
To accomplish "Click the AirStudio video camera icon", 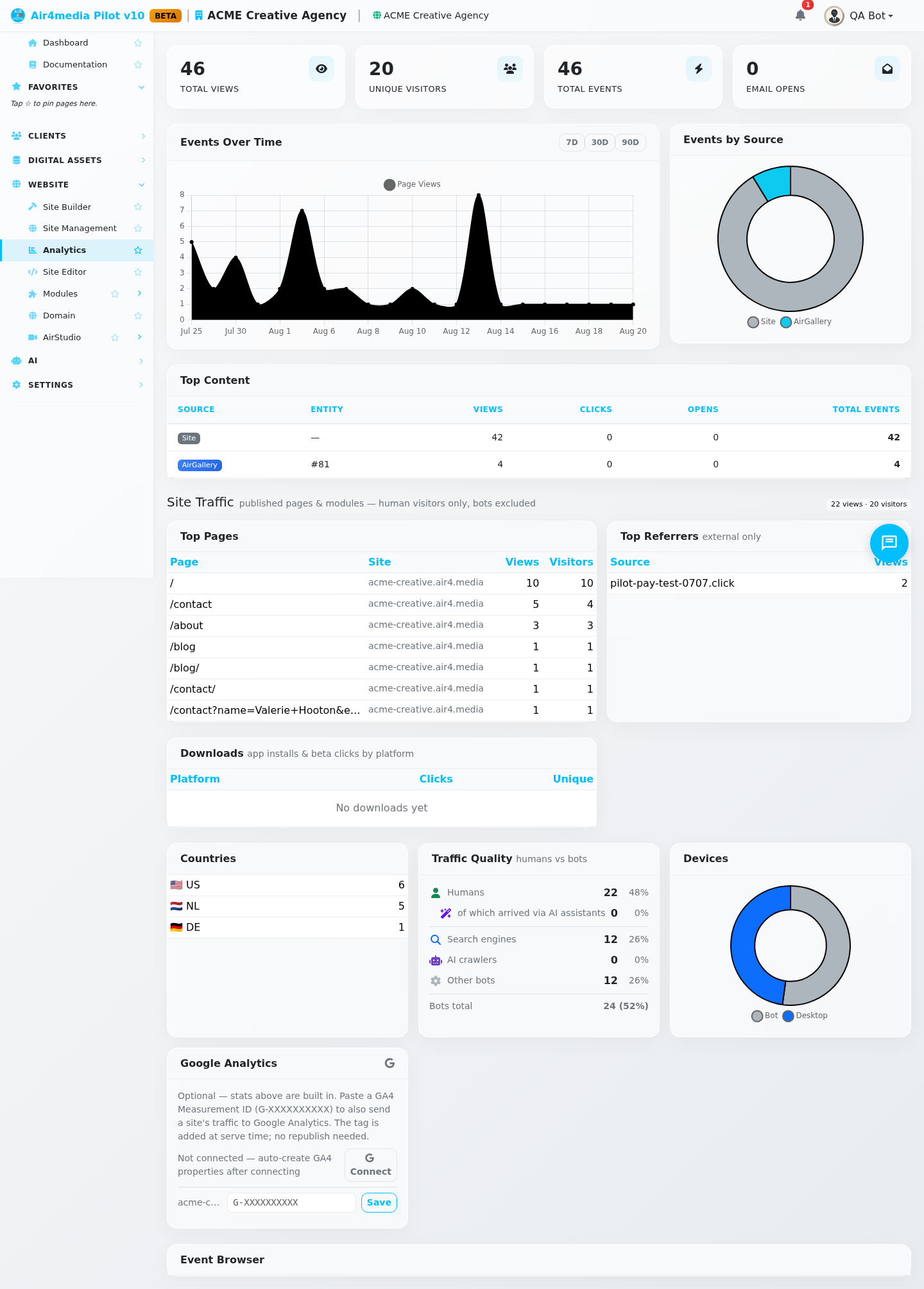I will [x=33, y=338].
